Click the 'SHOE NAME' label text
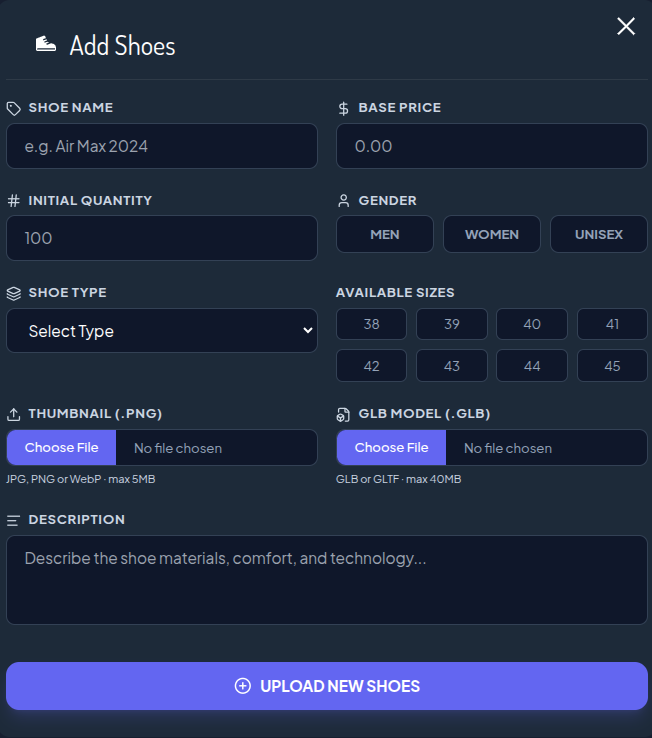 tap(71, 108)
